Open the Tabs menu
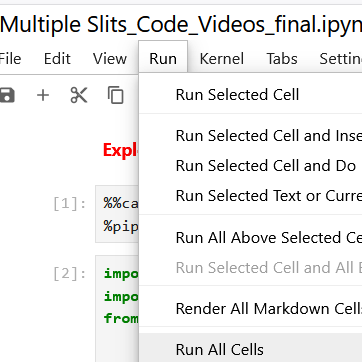Screen dimensions: 362x362 282,59
